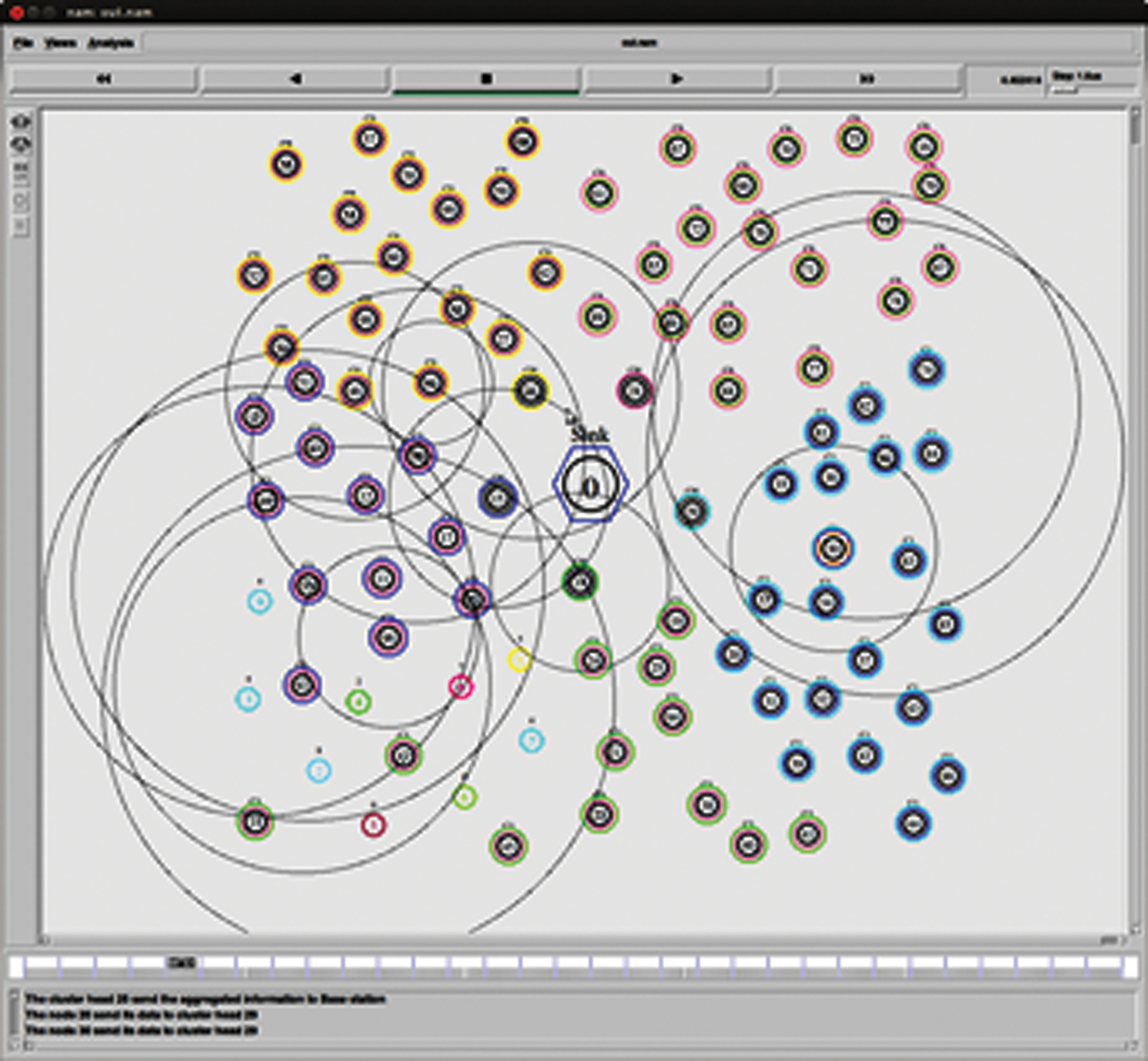Click the first annotation message about Base station

tap(206, 999)
